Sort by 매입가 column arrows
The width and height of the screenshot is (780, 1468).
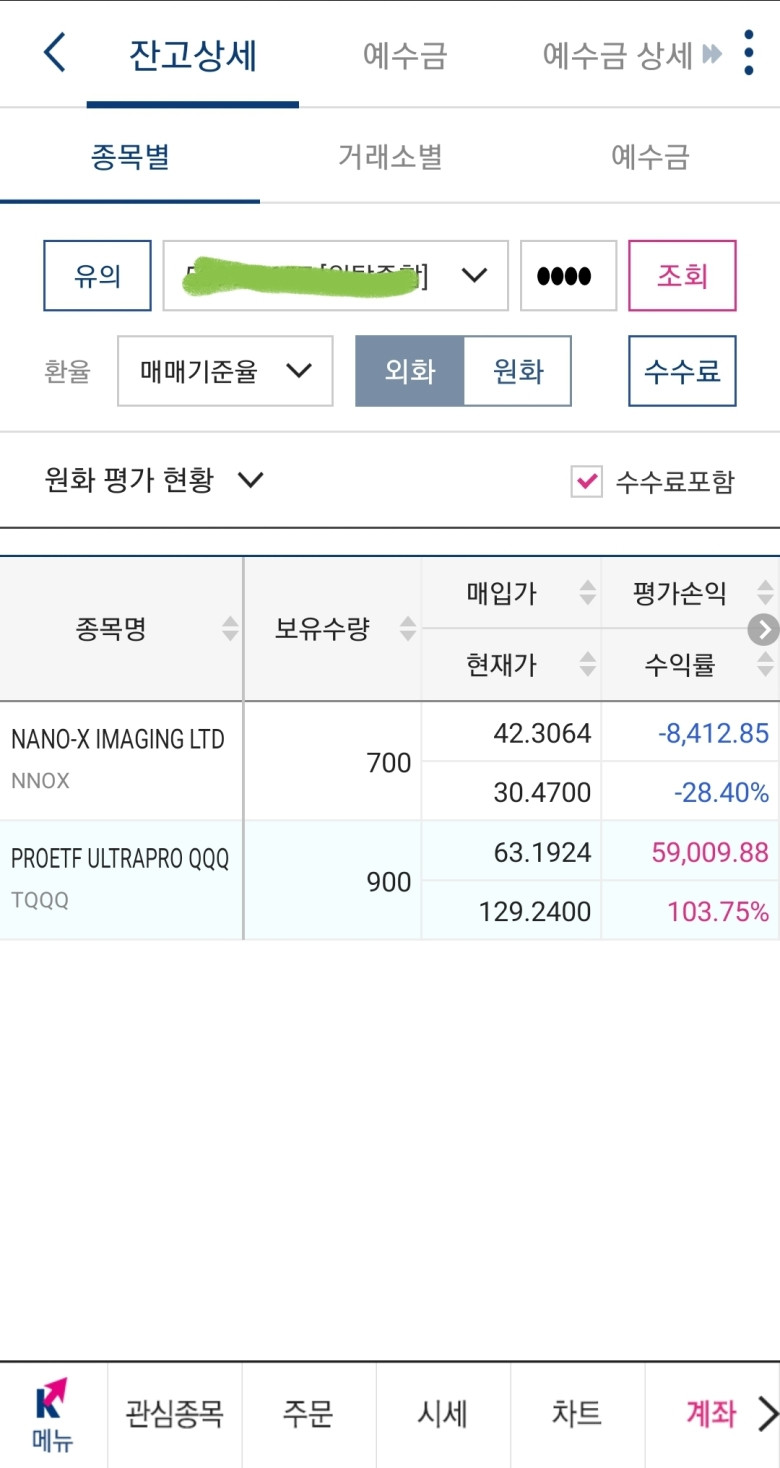click(x=588, y=593)
